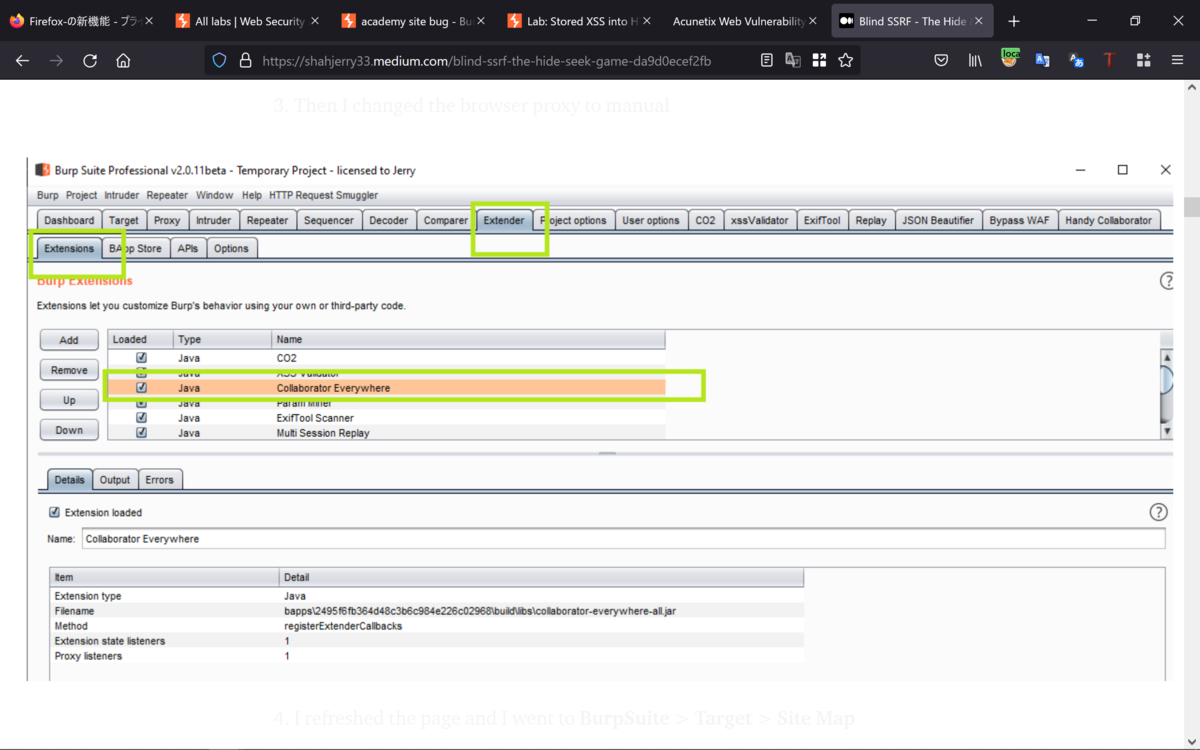
Task: Click the address bar translate-page icon
Action: (x=793, y=61)
